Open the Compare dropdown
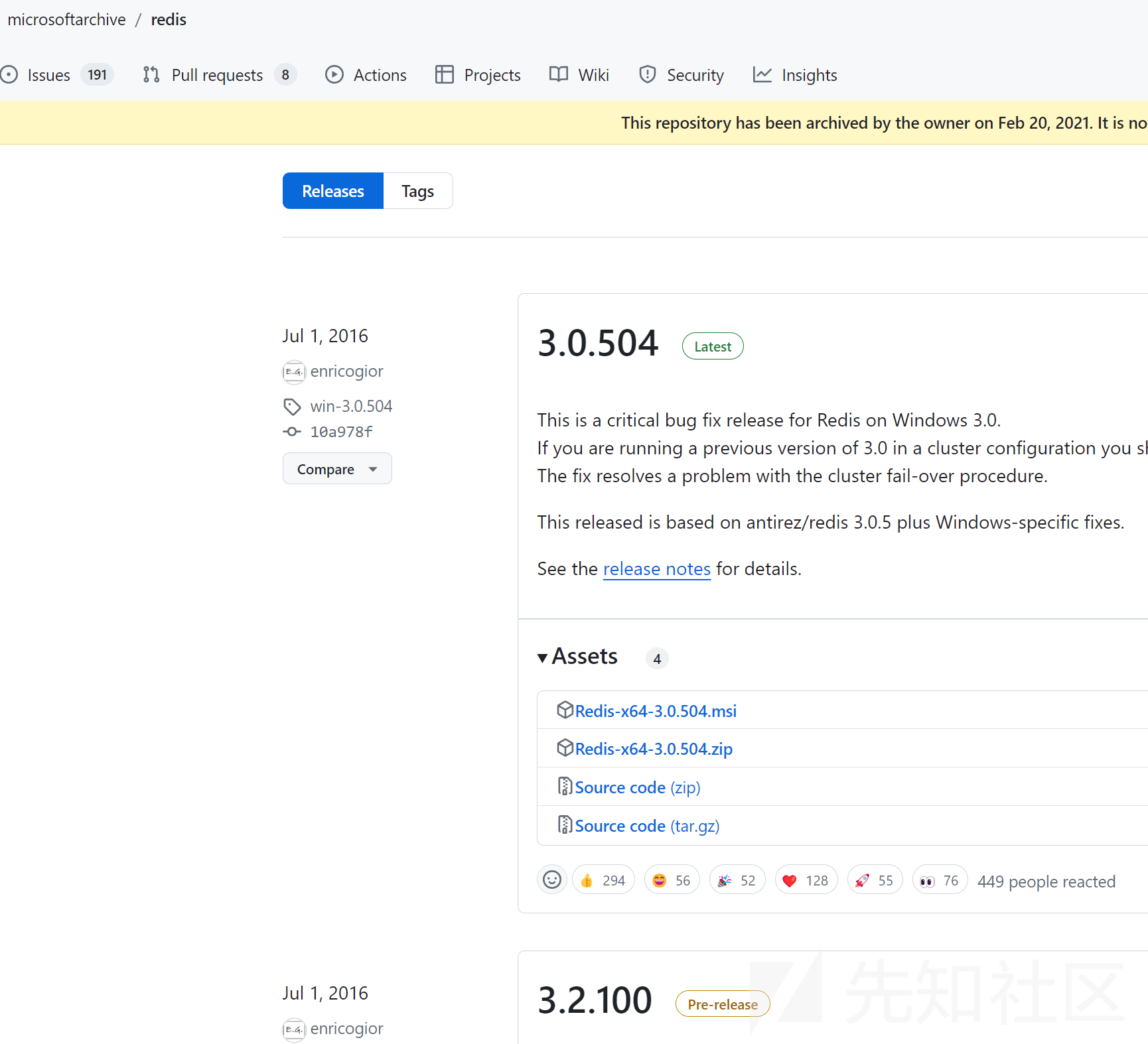Screen dimensions: 1148x1044 click(x=337, y=468)
